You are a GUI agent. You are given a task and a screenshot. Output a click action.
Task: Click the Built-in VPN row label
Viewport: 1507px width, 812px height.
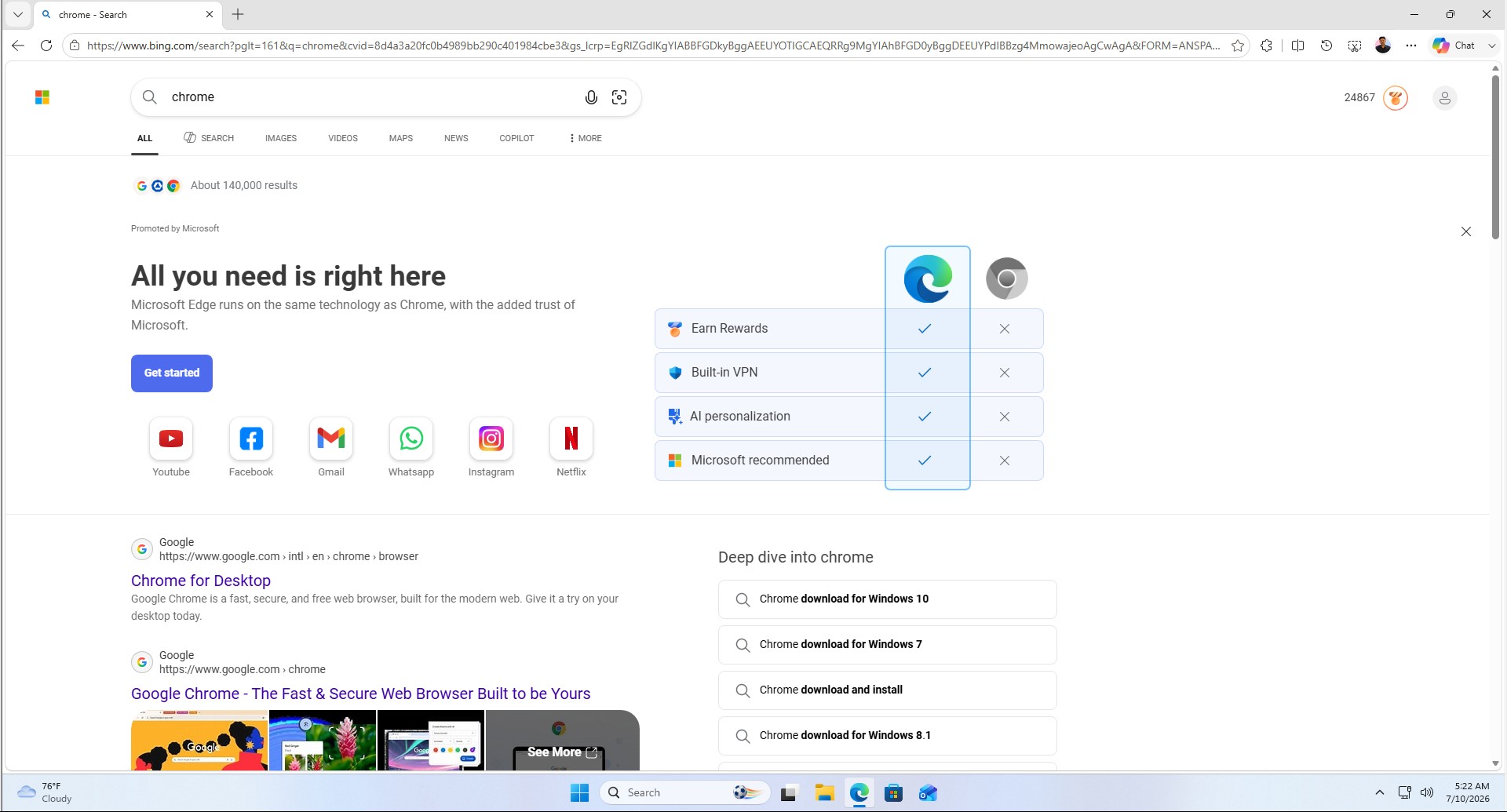point(724,373)
